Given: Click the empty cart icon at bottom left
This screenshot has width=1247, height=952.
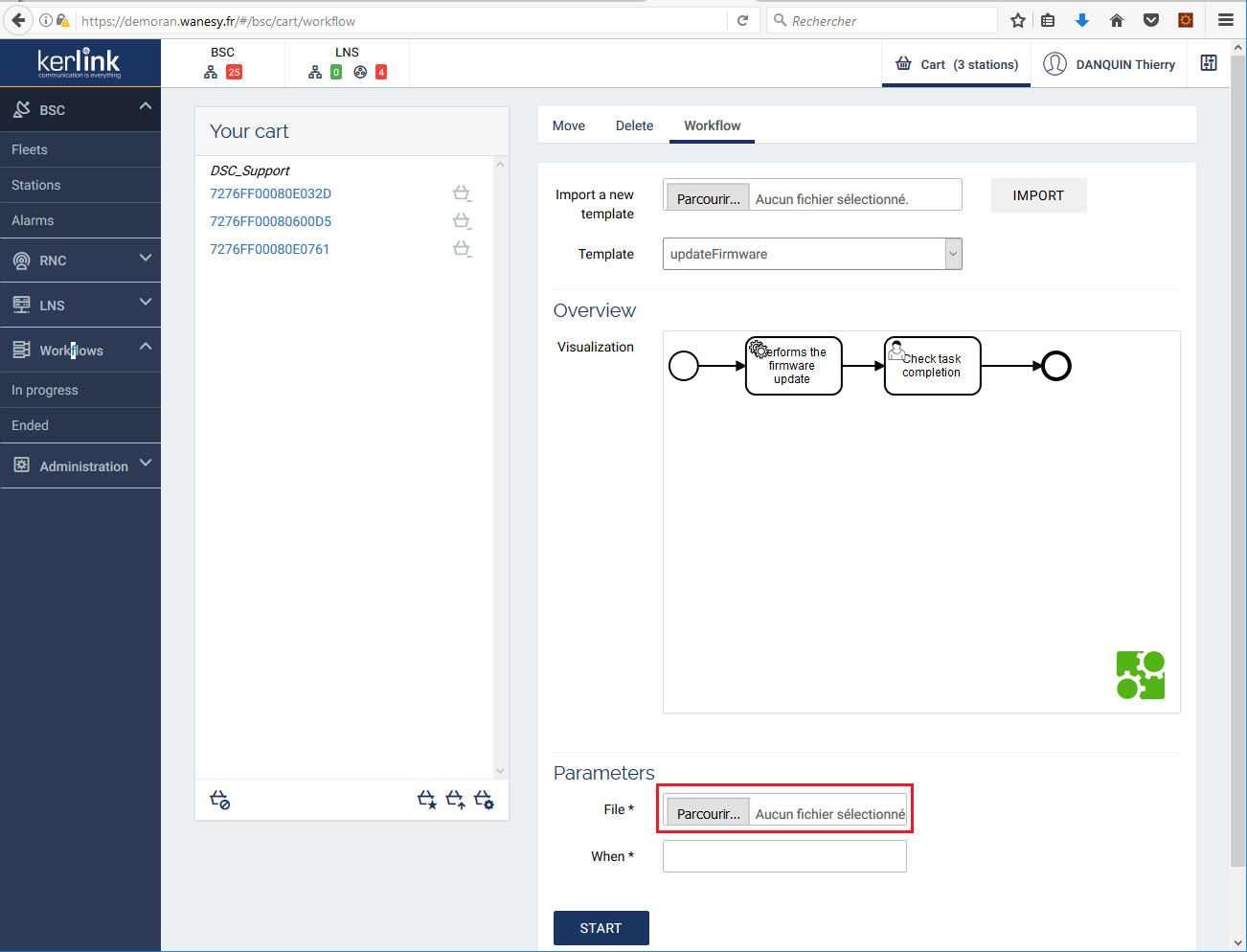Looking at the screenshot, I should [220, 800].
